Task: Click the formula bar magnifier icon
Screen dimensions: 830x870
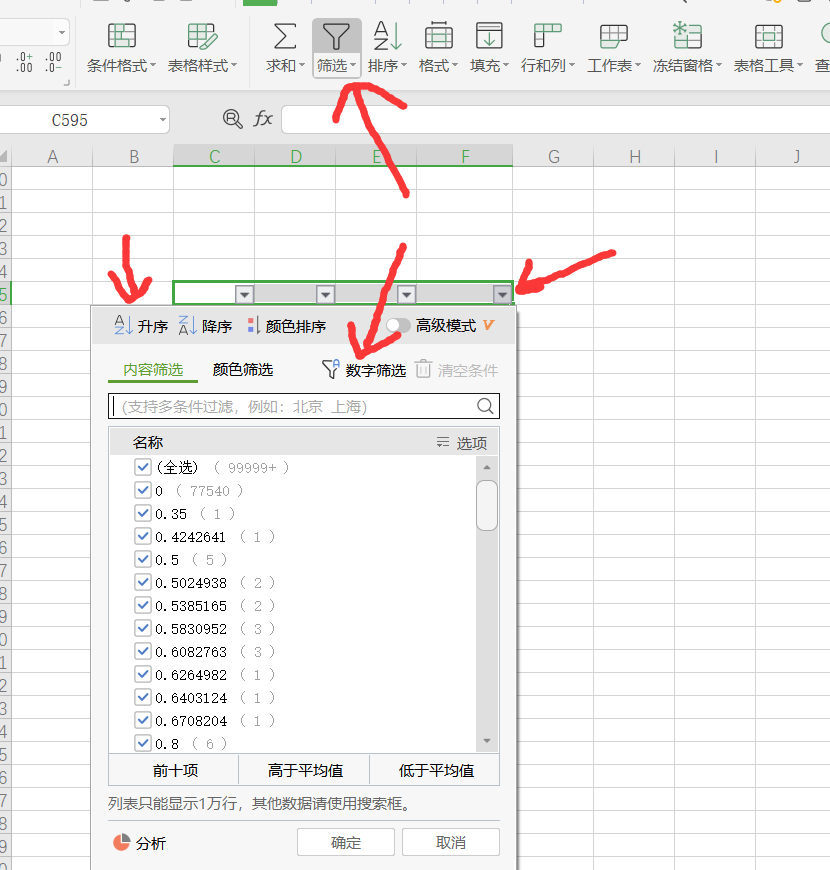Action: [x=232, y=119]
